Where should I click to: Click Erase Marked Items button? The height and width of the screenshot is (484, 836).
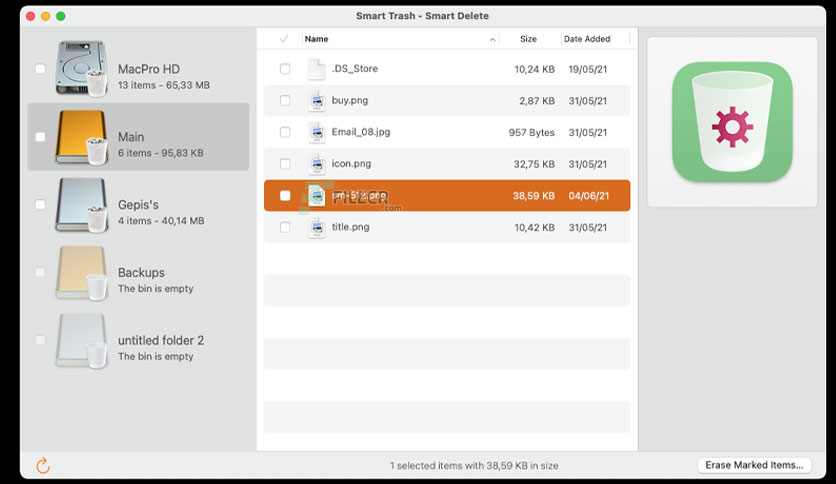tap(754, 465)
